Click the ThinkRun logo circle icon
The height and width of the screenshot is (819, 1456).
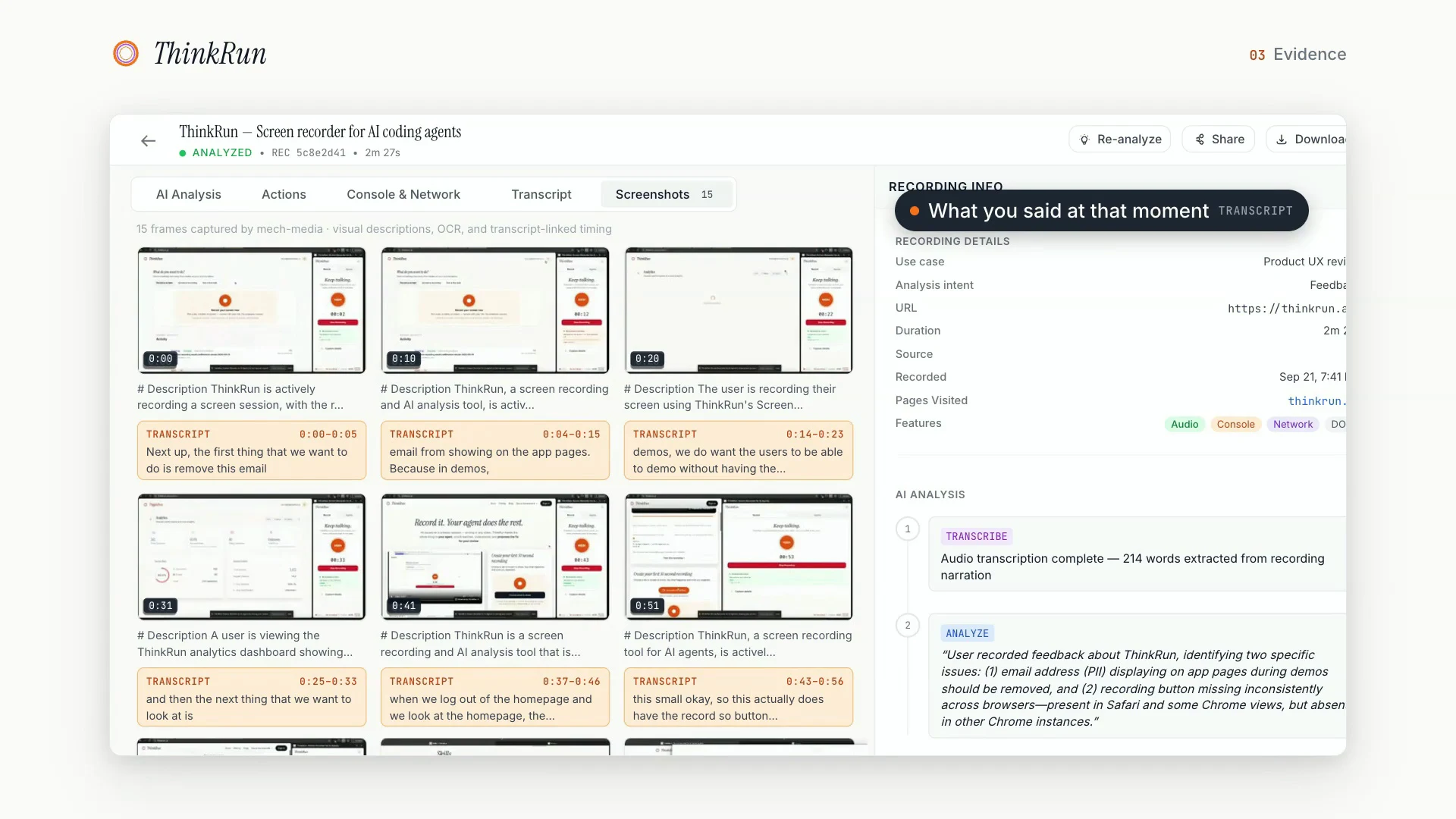(126, 53)
